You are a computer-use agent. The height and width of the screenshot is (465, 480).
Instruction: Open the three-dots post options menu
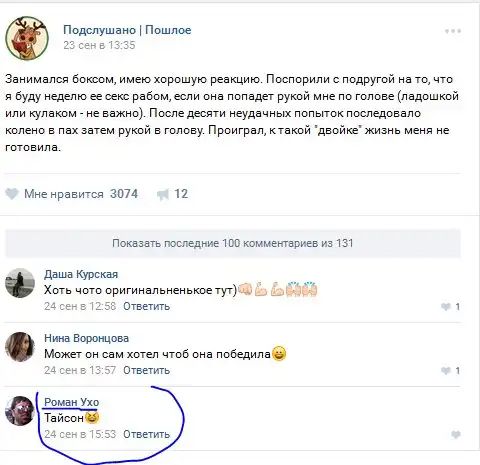(453, 31)
